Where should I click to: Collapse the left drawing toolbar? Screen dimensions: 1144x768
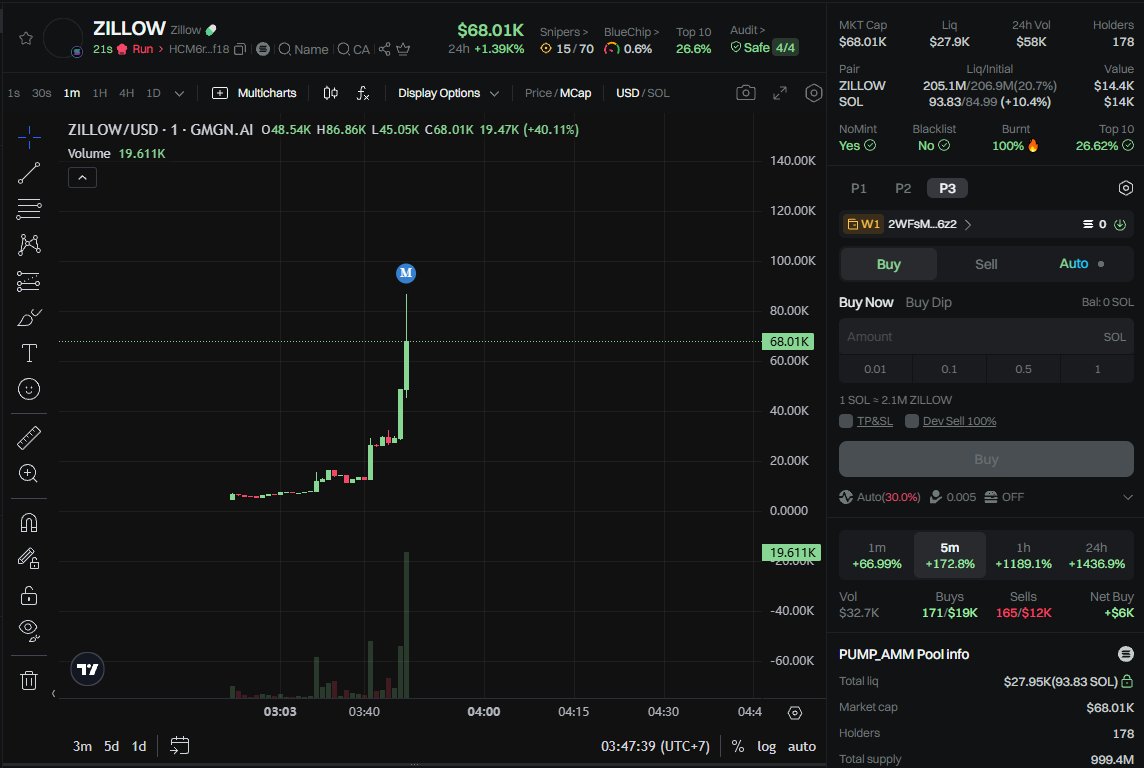53,693
